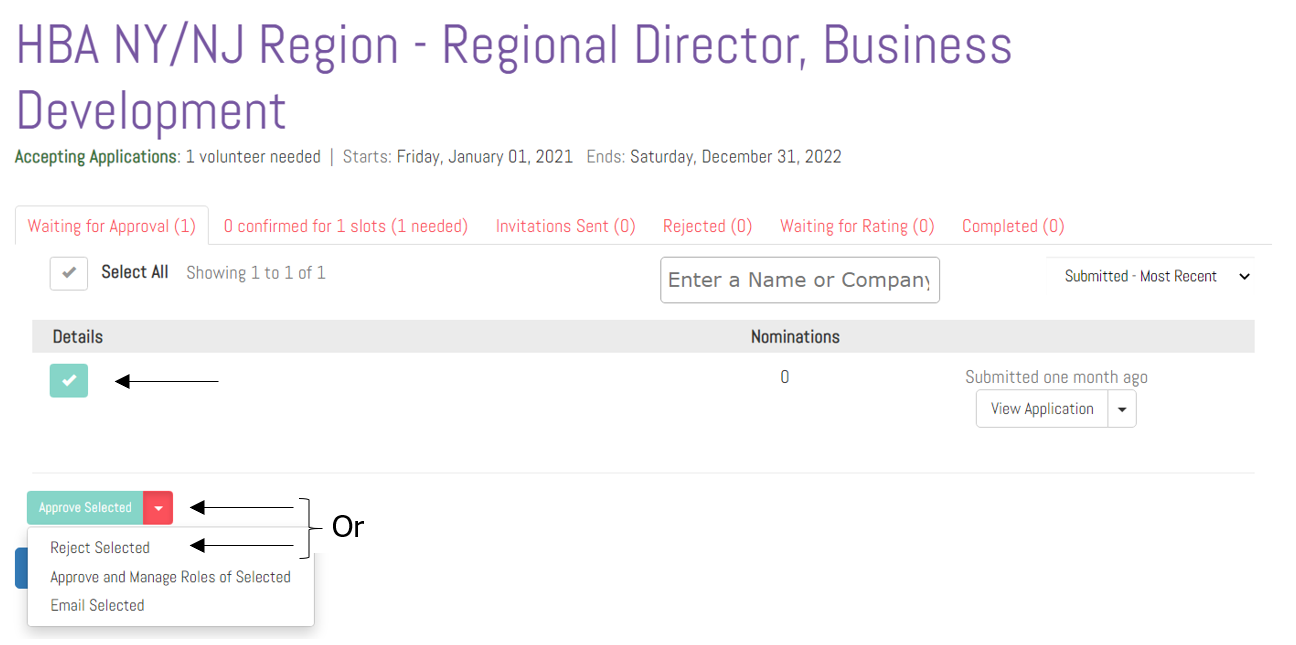
Task: Select the Rejected (0) tab
Action: click(707, 226)
